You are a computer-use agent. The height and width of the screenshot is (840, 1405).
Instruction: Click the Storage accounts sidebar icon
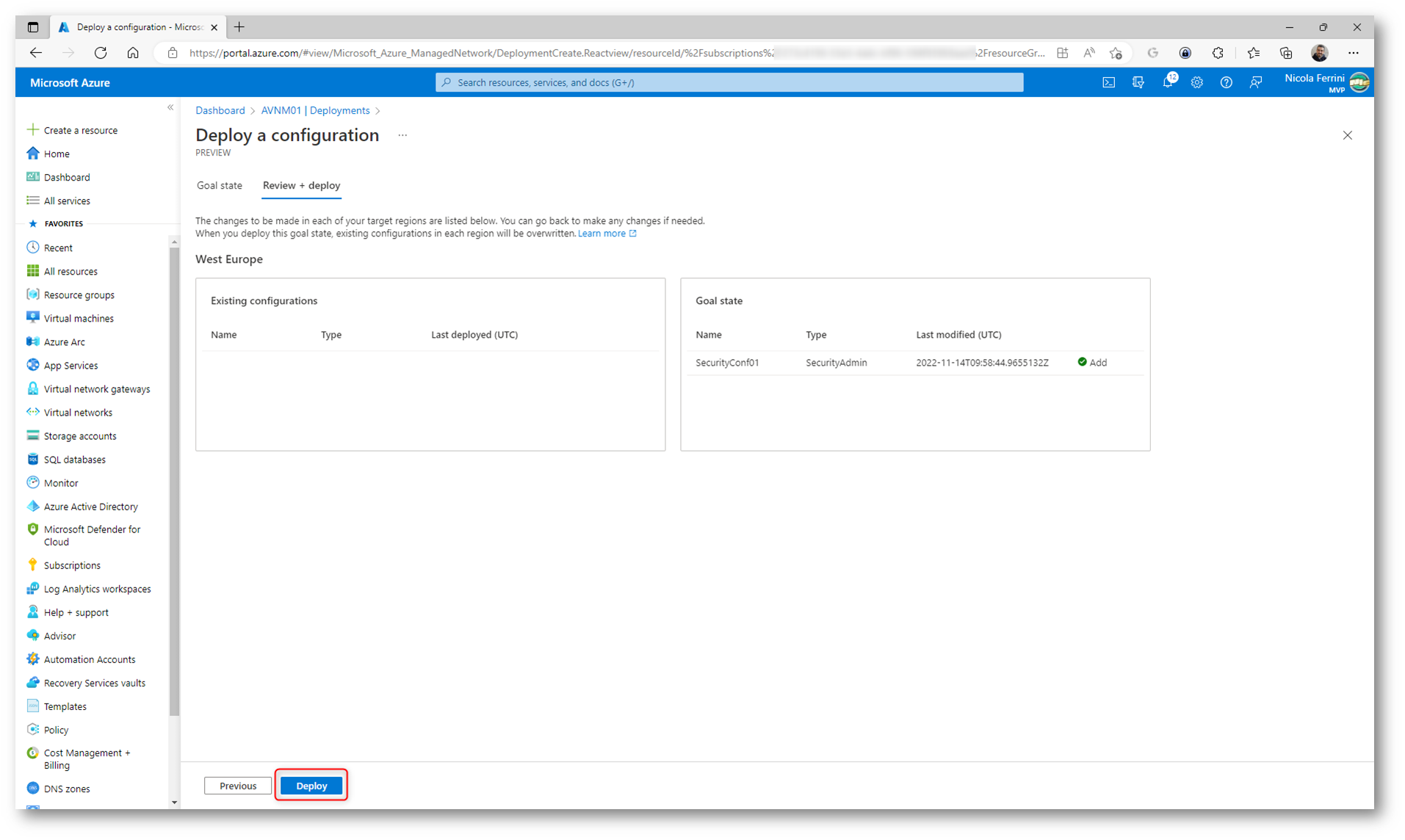tap(33, 435)
